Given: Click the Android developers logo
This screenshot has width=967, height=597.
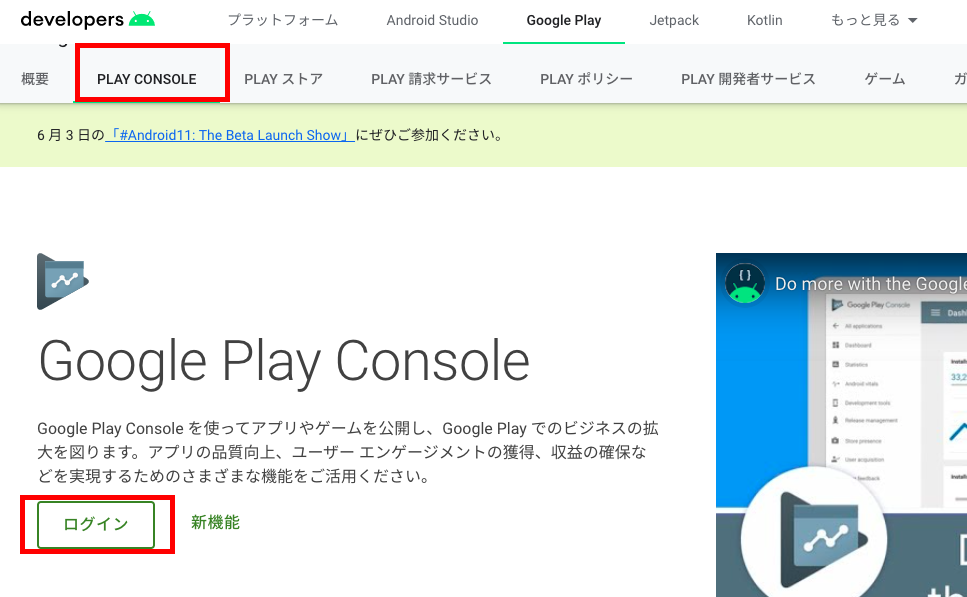Looking at the screenshot, I should click(88, 20).
